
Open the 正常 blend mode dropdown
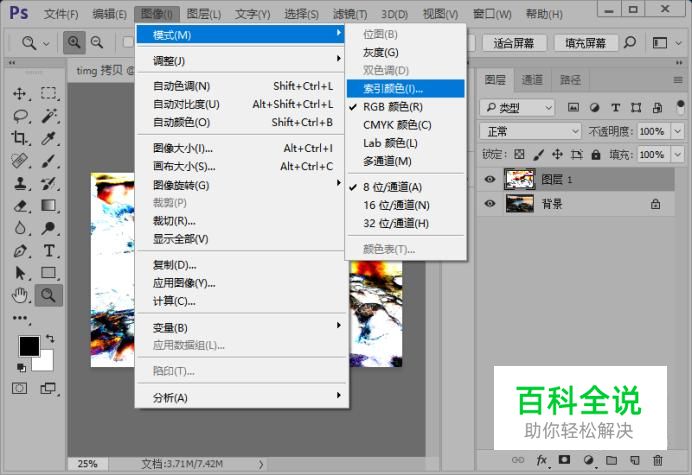pyautogui.click(x=530, y=131)
